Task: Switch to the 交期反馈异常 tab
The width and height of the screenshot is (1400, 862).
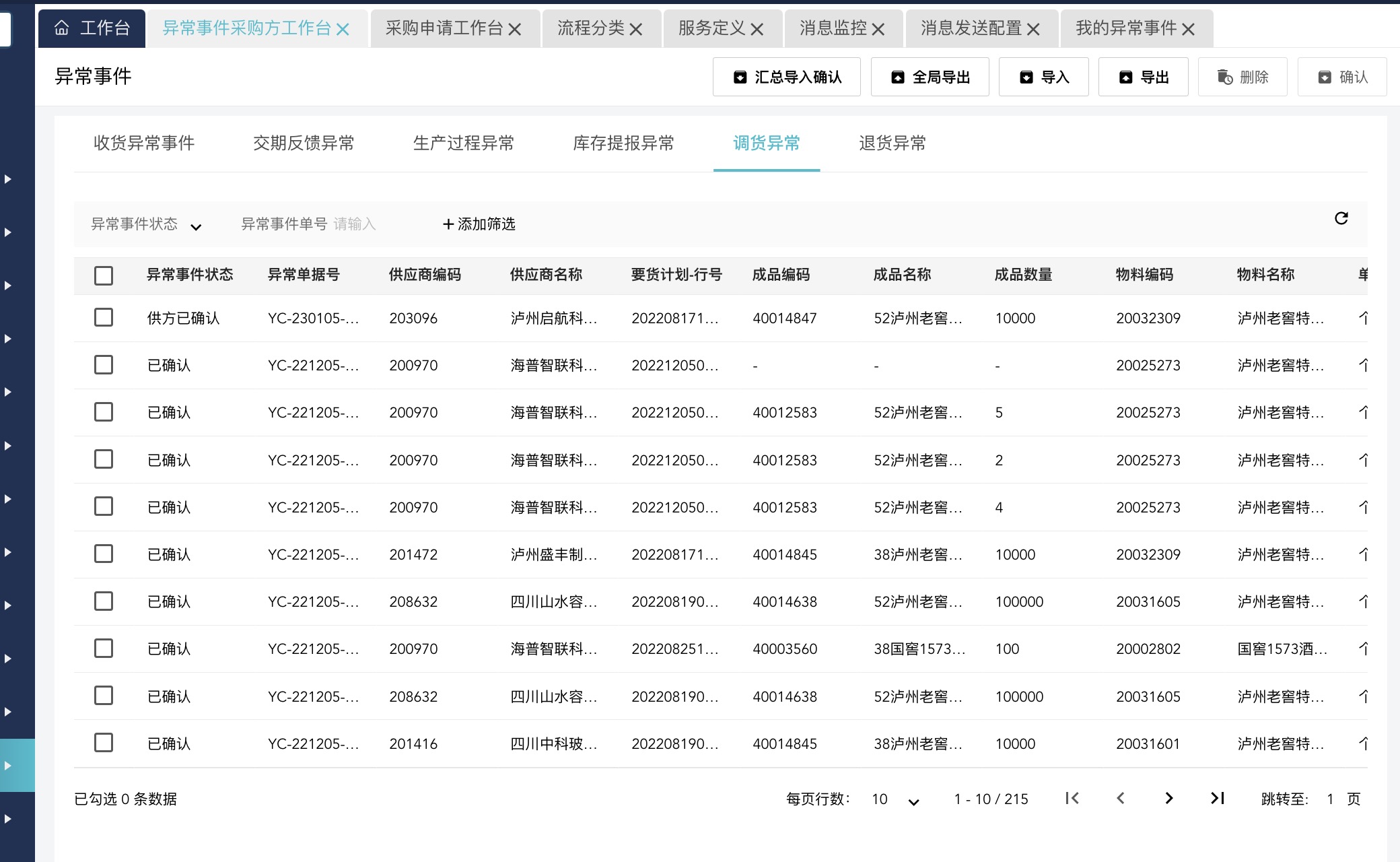Action: pyautogui.click(x=304, y=143)
